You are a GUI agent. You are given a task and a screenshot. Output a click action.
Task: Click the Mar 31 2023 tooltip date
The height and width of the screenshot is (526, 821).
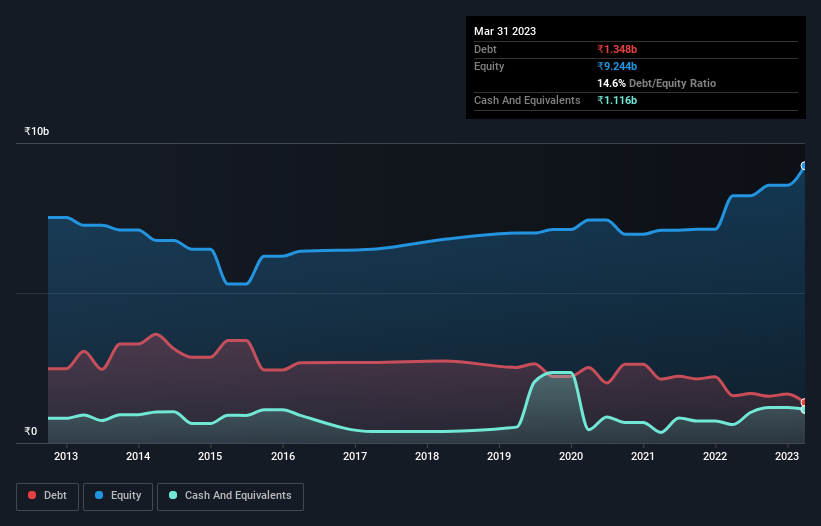click(505, 31)
